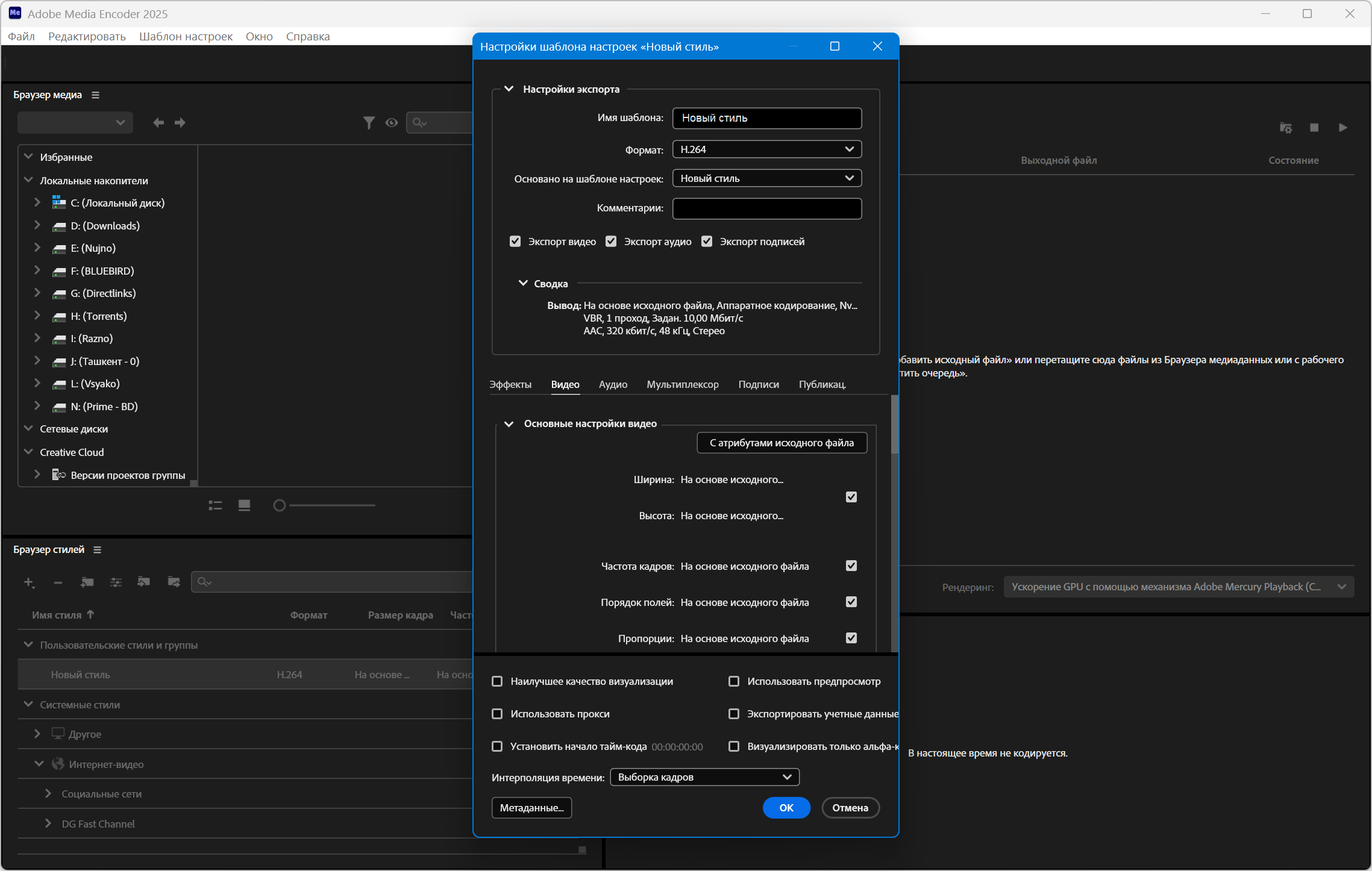Click the create new preset plus icon
This screenshot has height=871, width=1372.
tap(29, 582)
